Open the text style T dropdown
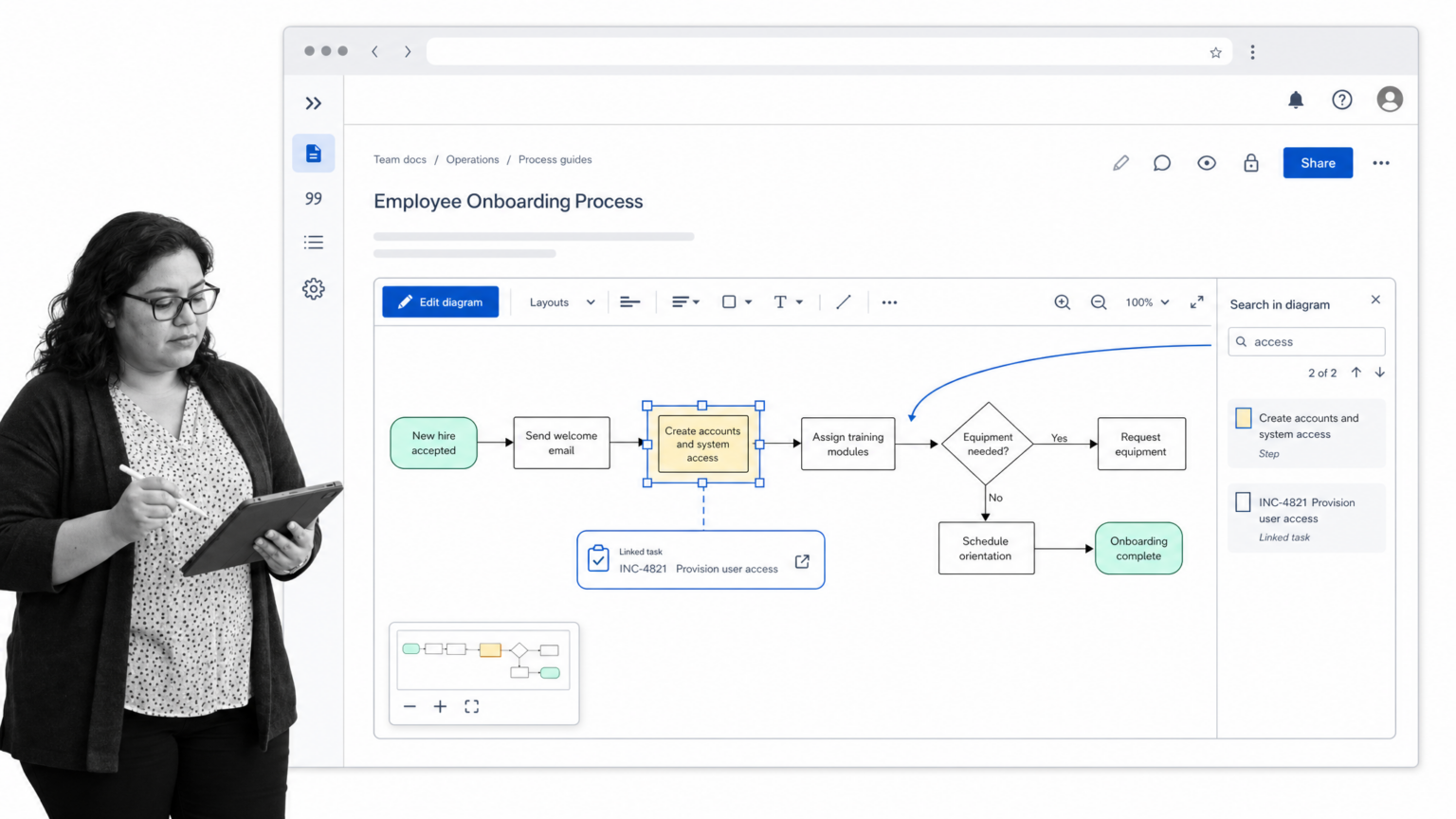The width and height of the screenshot is (1456, 819). (788, 302)
